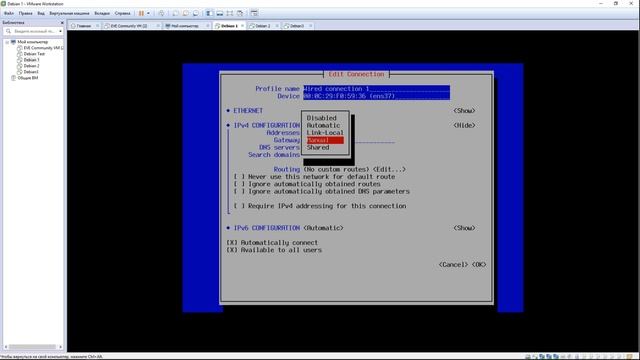Close the Debian 1 tab

pyautogui.click(x=242, y=26)
